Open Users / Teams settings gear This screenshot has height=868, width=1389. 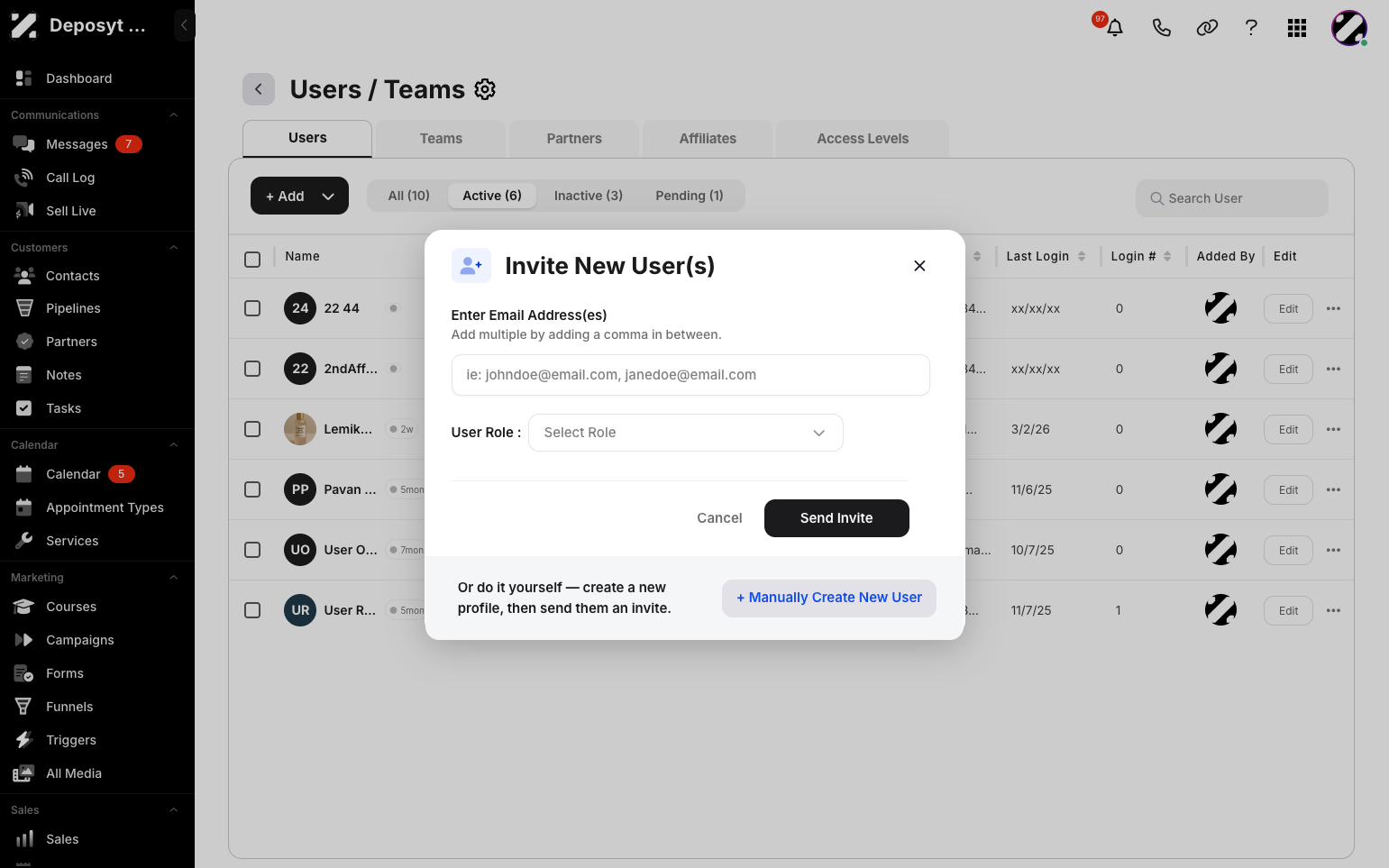(485, 89)
